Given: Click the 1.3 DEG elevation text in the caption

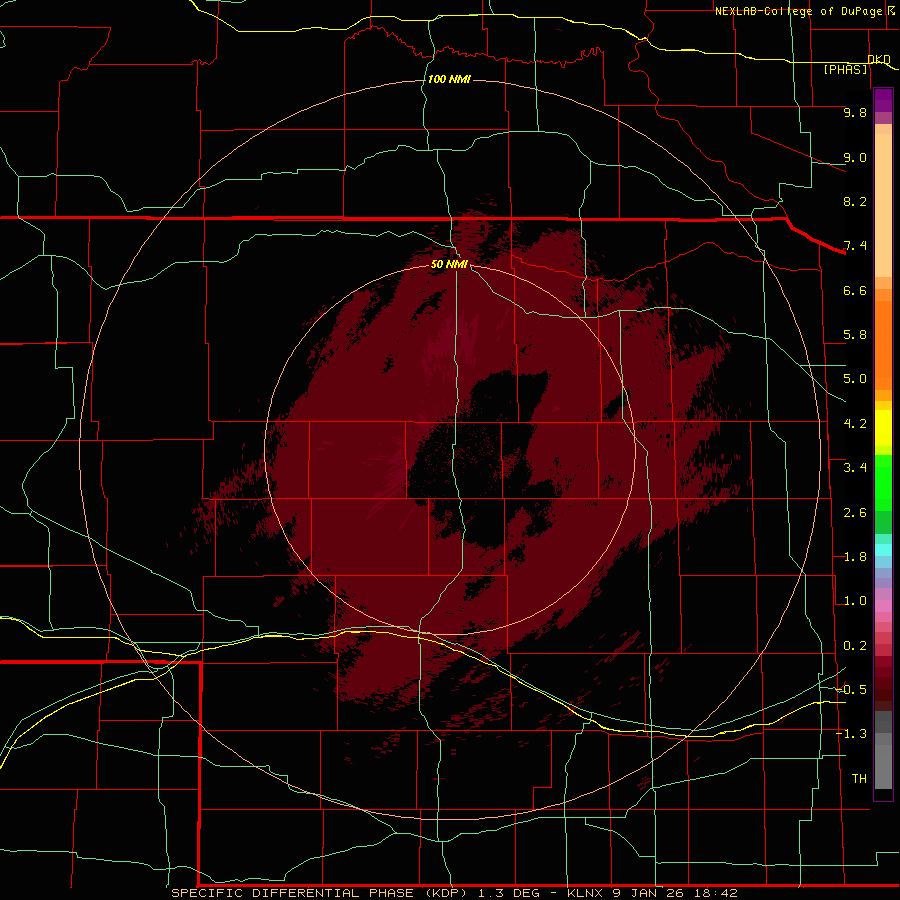Looking at the screenshot, I should click(509, 893).
